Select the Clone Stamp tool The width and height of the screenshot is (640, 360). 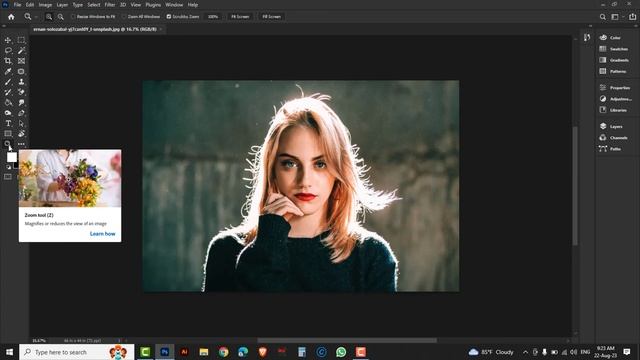21,82
